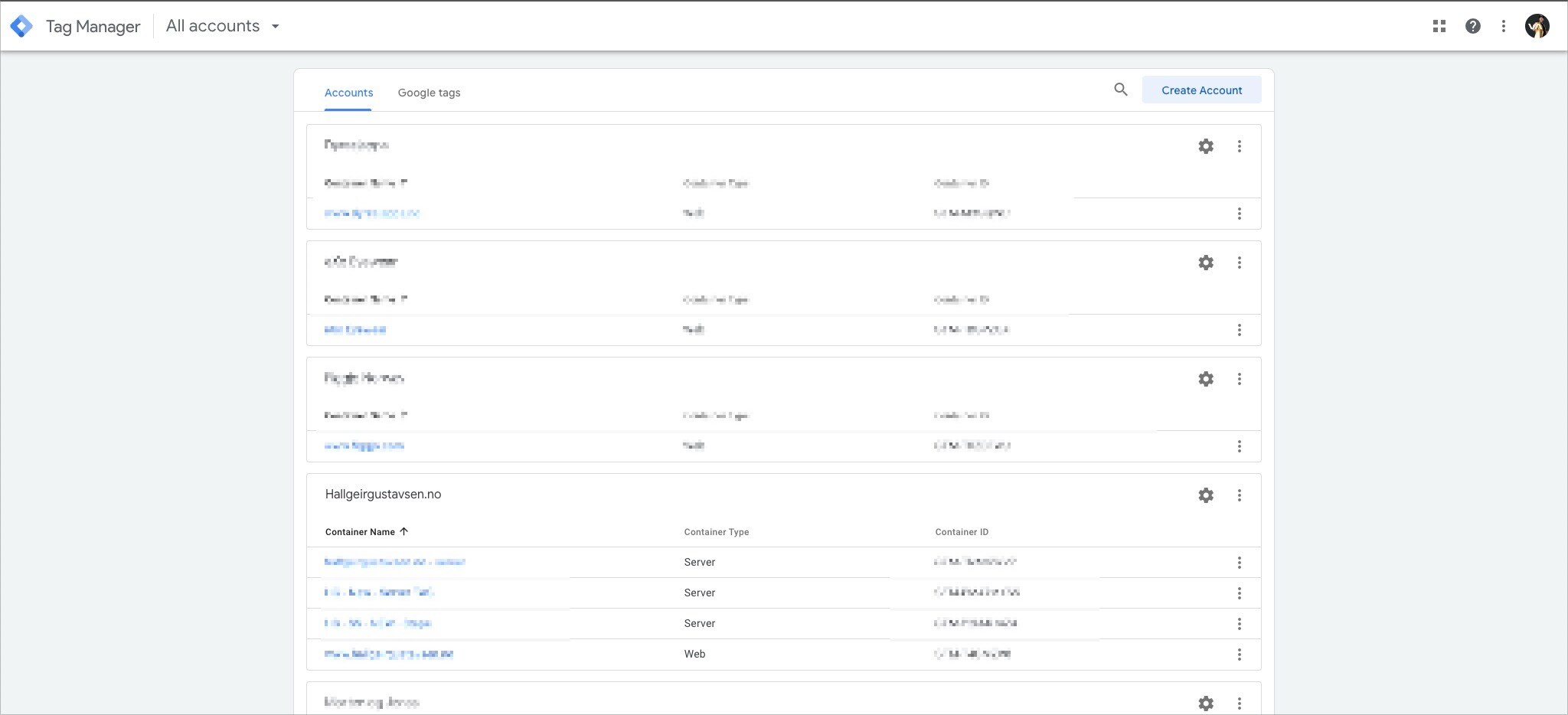This screenshot has height=715, width=1568.
Task: Click the user profile avatar
Action: tap(1537, 26)
